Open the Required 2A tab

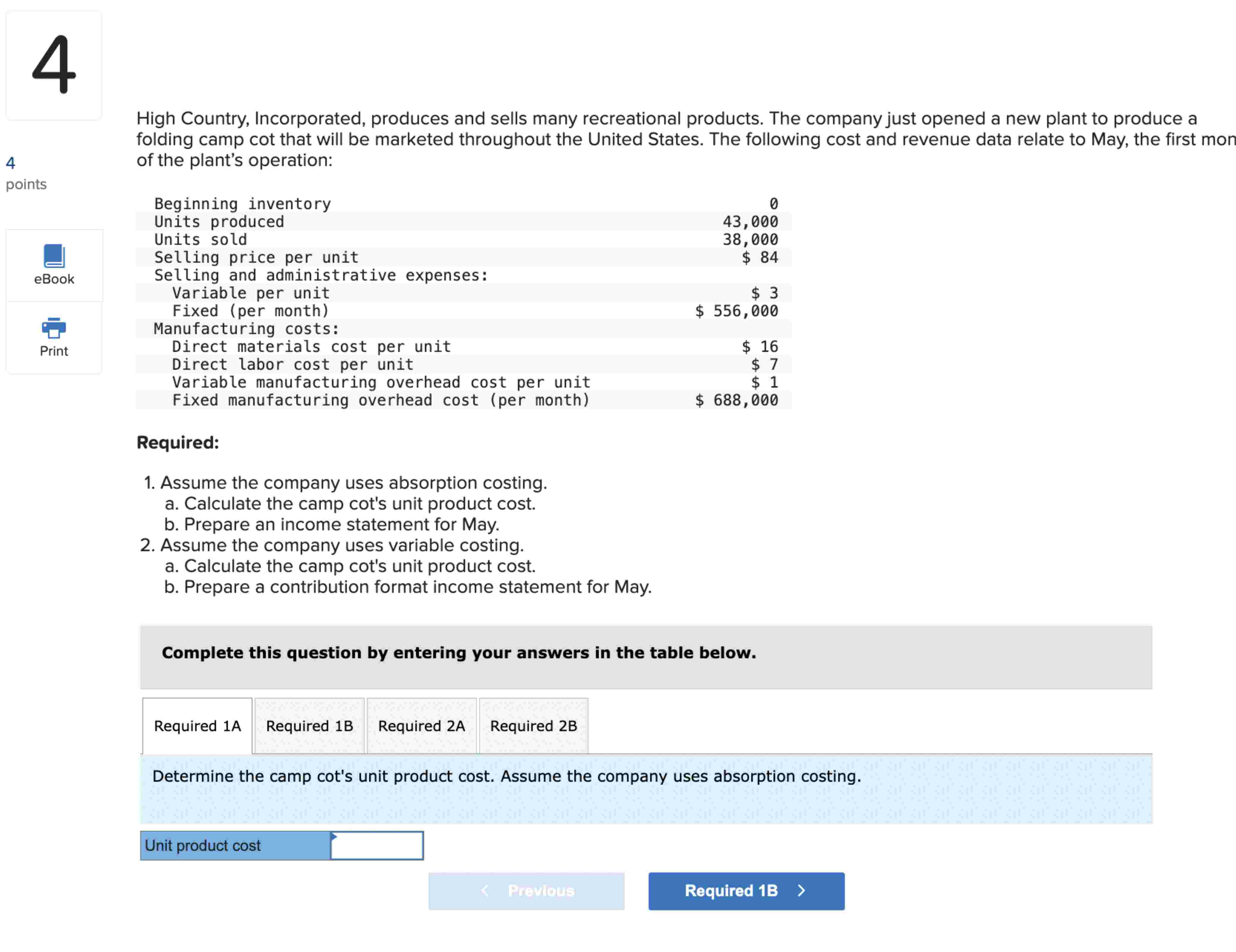click(421, 726)
